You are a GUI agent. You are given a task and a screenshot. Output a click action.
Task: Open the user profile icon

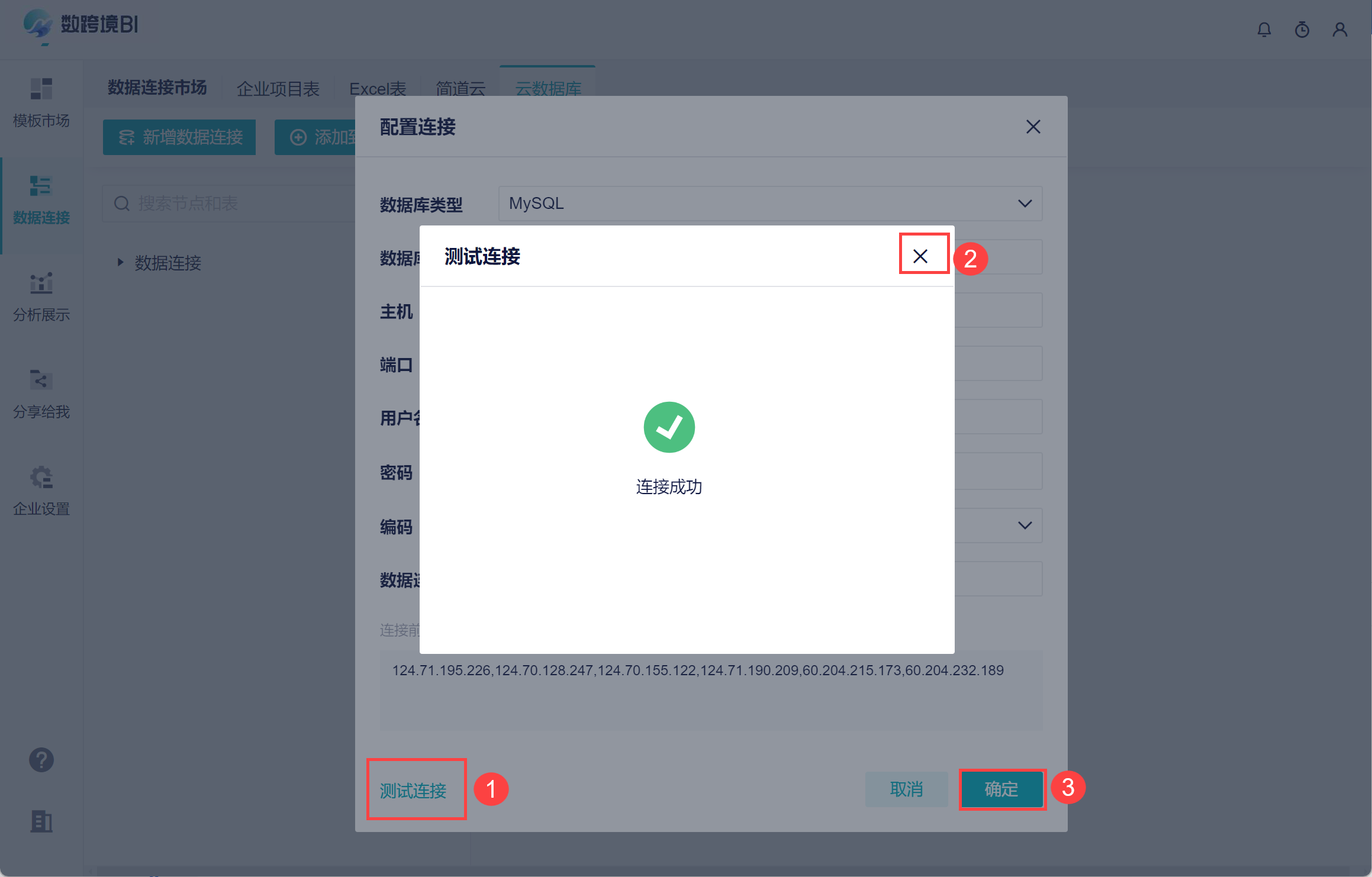coord(1340,30)
